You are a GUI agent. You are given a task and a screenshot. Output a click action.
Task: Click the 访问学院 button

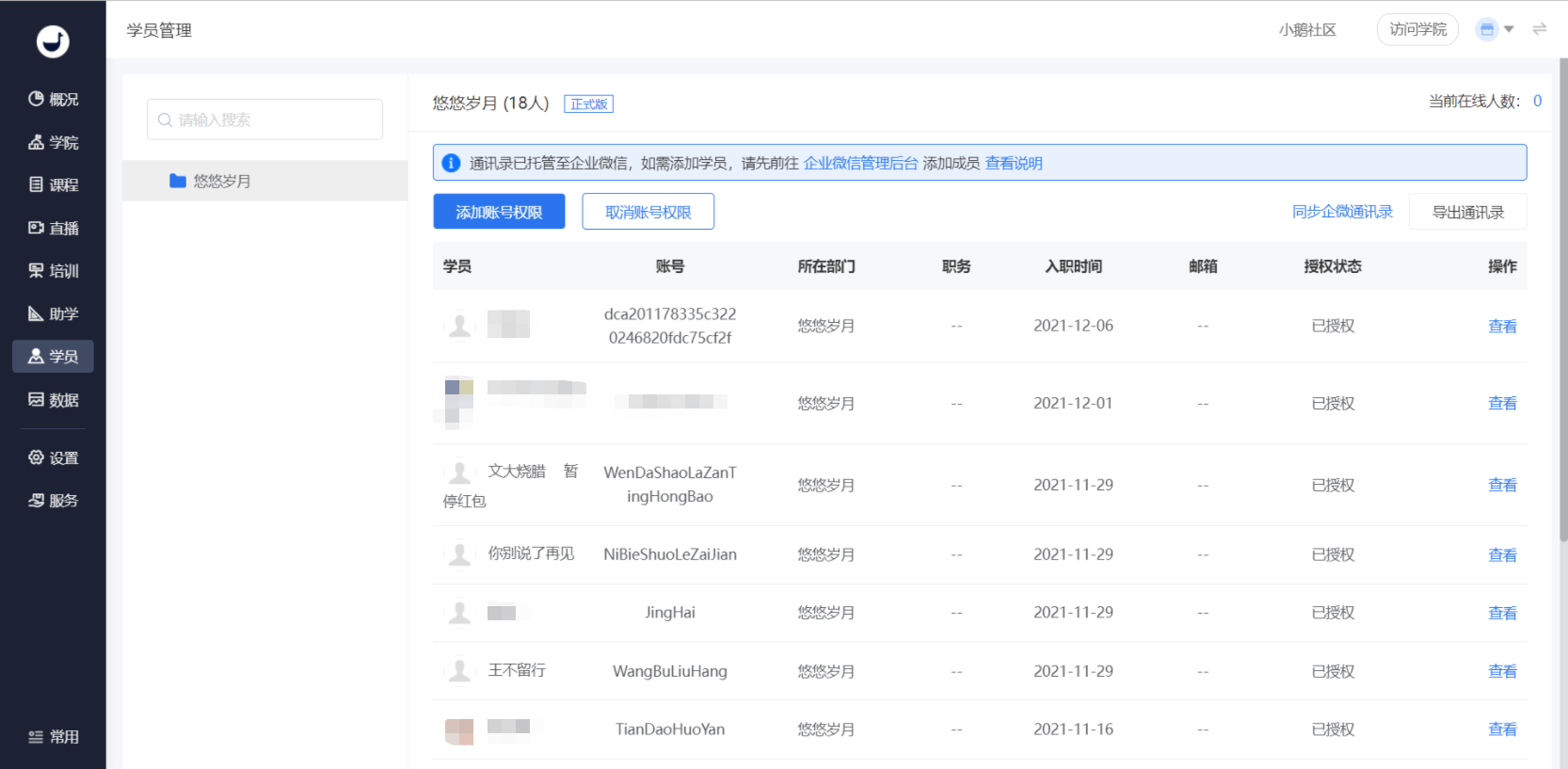coord(1417,30)
